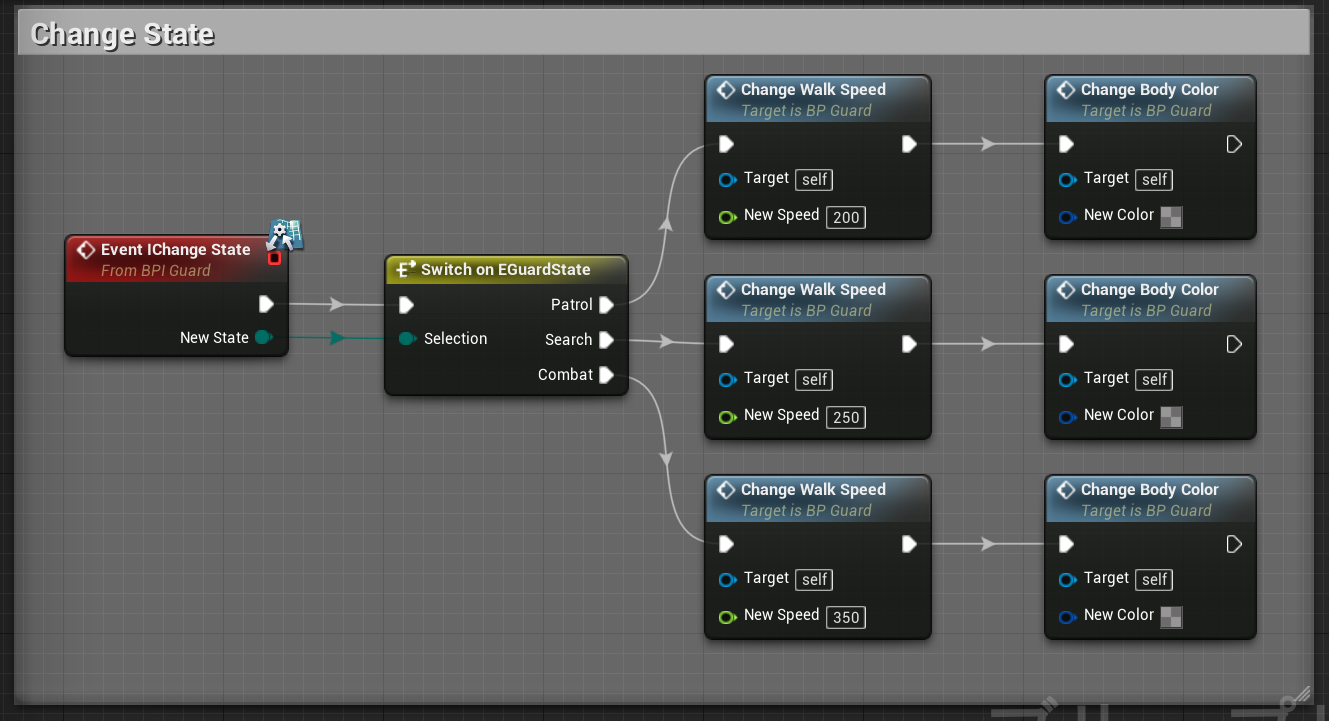Click the Combat execution pin
This screenshot has height=721, width=1329.
[x=609, y=375]
